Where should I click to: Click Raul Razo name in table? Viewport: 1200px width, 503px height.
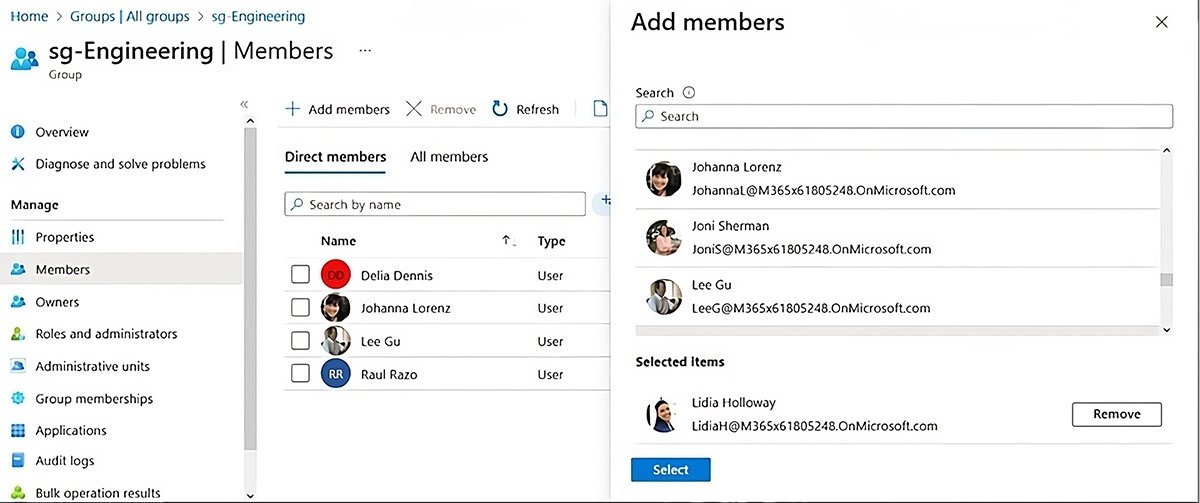[x=389, y=374]
